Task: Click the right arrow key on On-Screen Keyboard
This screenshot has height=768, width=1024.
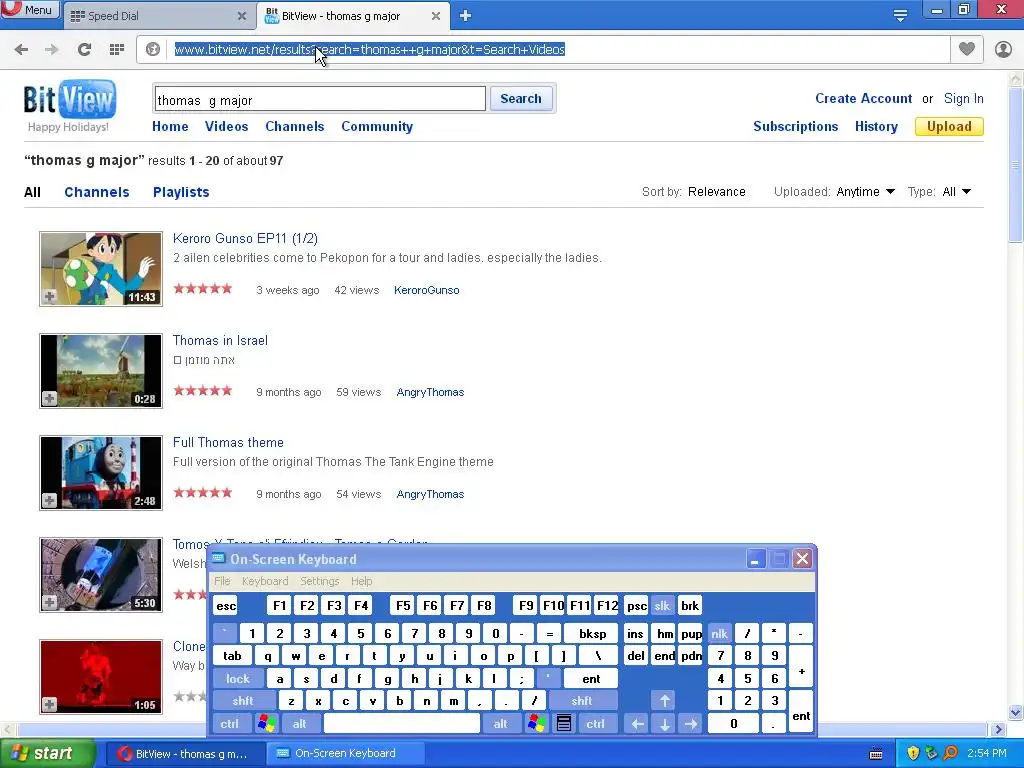Action: click(x=691, y=724)
